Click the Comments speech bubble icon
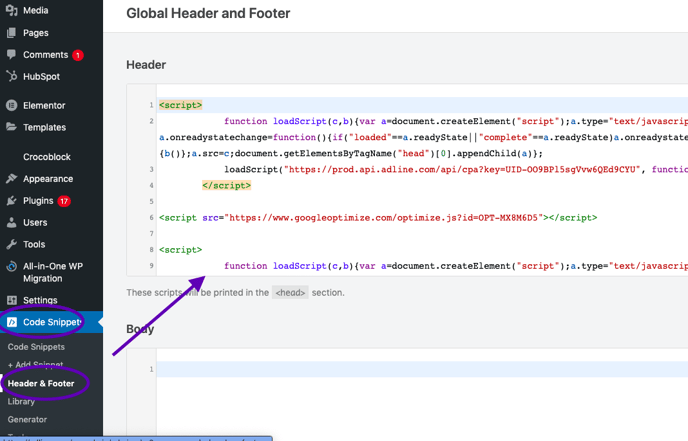 pos(12,54)
